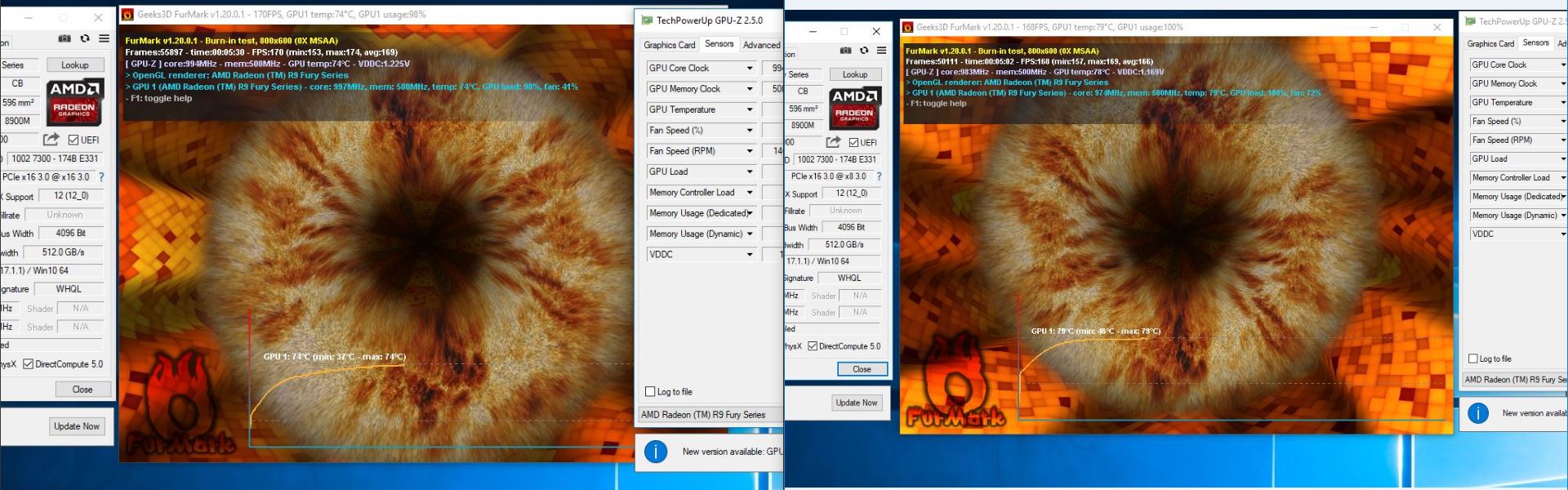Click refresh icon in left-hand GPU-Z window

click(x=85, y=38)
